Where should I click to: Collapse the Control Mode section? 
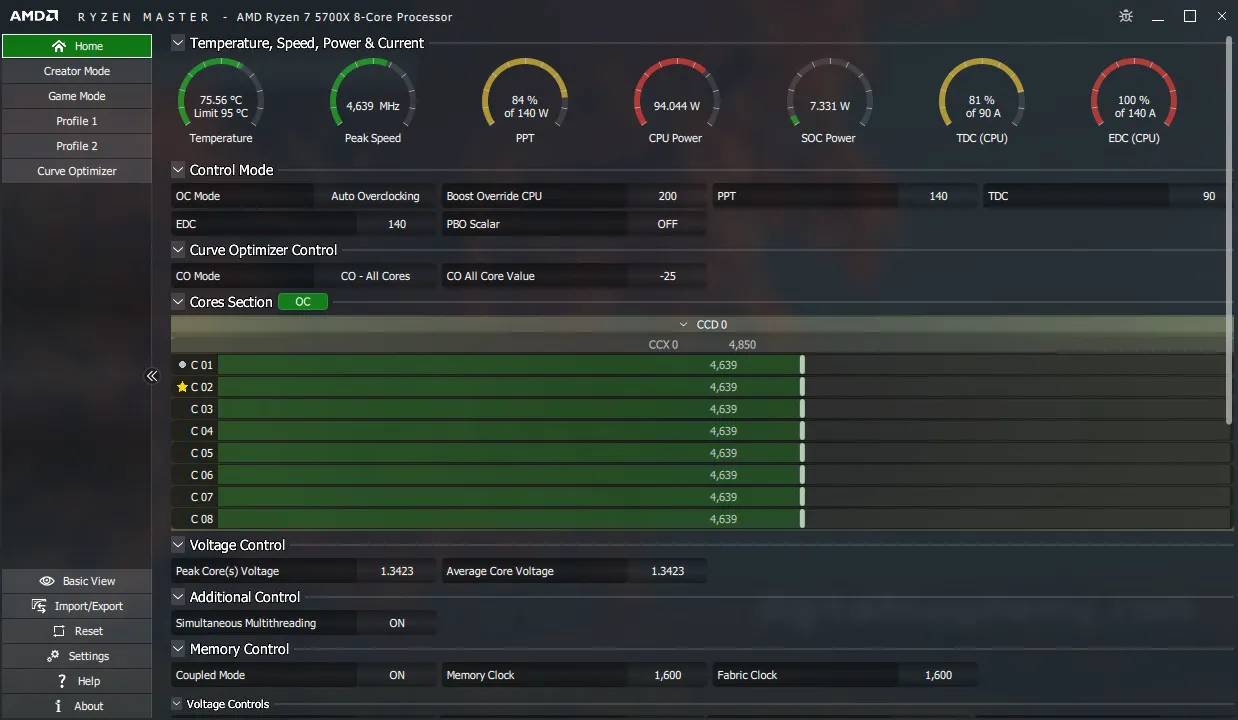[178, 170]
